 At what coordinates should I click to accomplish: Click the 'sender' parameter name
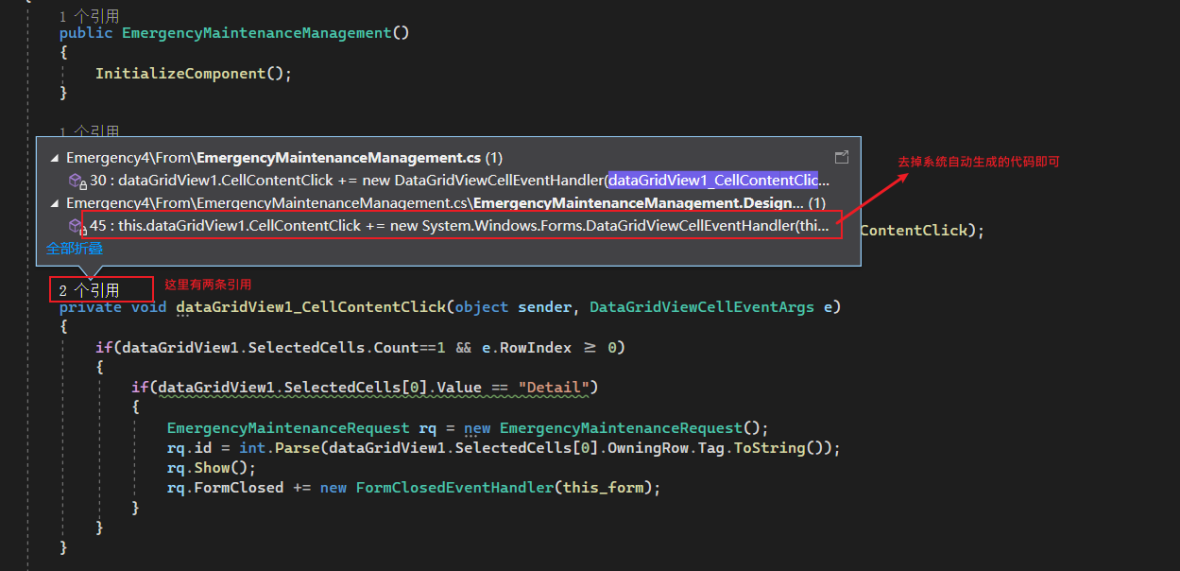[x=546, y=307]
